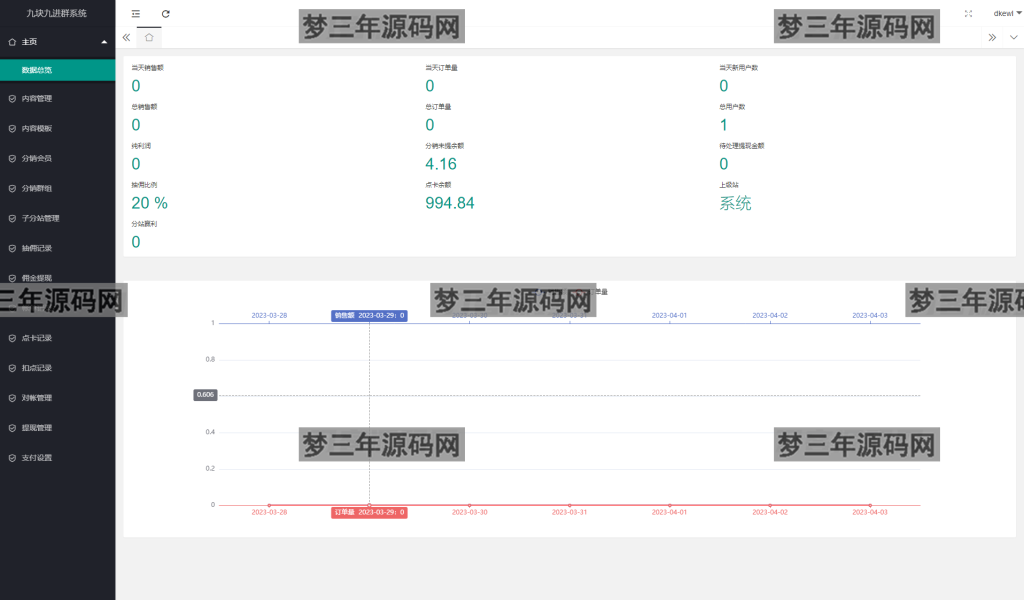Click the shield icon beside 支付设置
This screenshot has height=600, width=1024.
[12, 458]
